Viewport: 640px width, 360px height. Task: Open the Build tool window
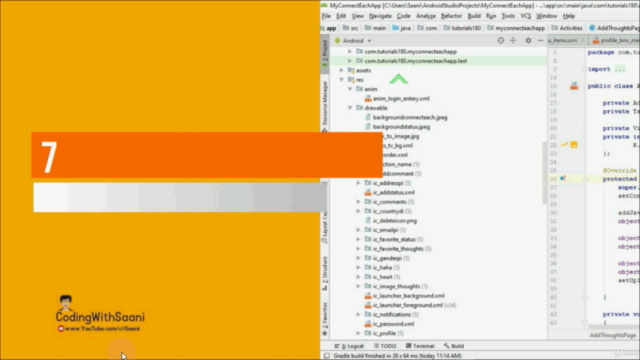click(454, 346)
